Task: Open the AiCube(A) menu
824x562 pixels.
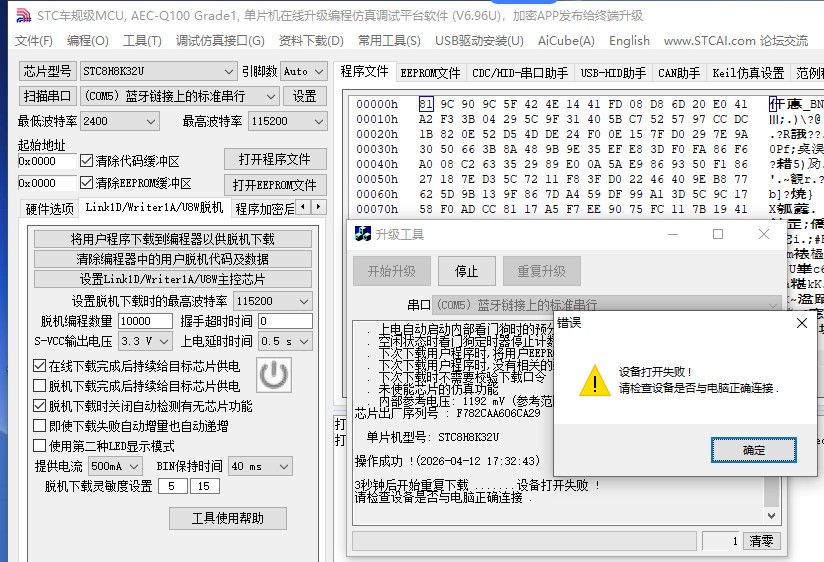Action: pyautogui.click(x=566, y=41)
